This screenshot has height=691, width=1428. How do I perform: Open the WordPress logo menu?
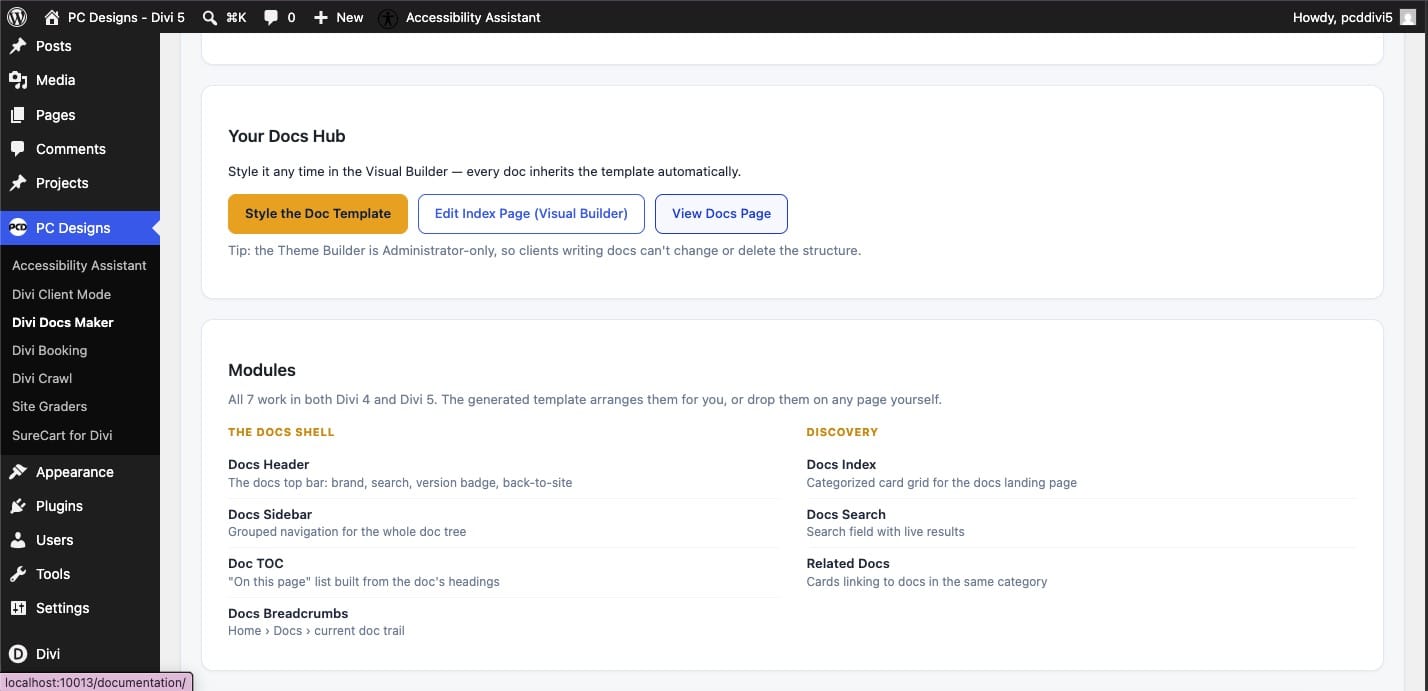click(17, 17)
